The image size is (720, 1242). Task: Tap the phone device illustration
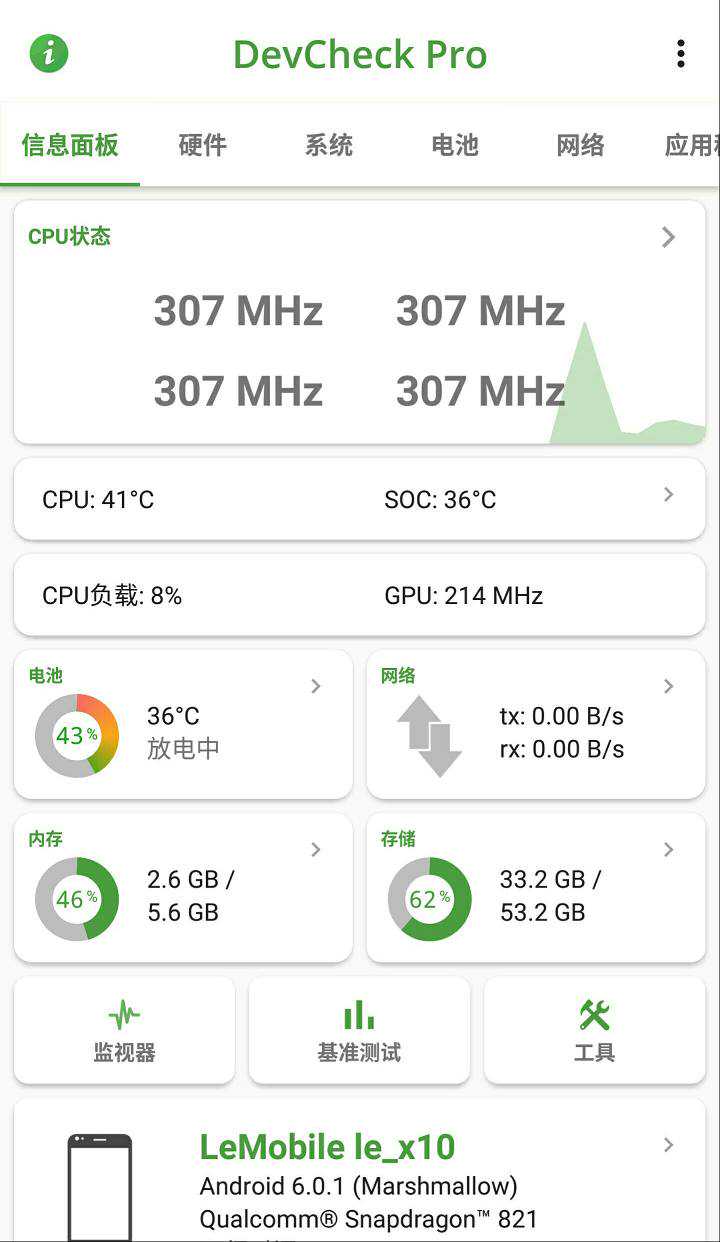coord(99,1187)
